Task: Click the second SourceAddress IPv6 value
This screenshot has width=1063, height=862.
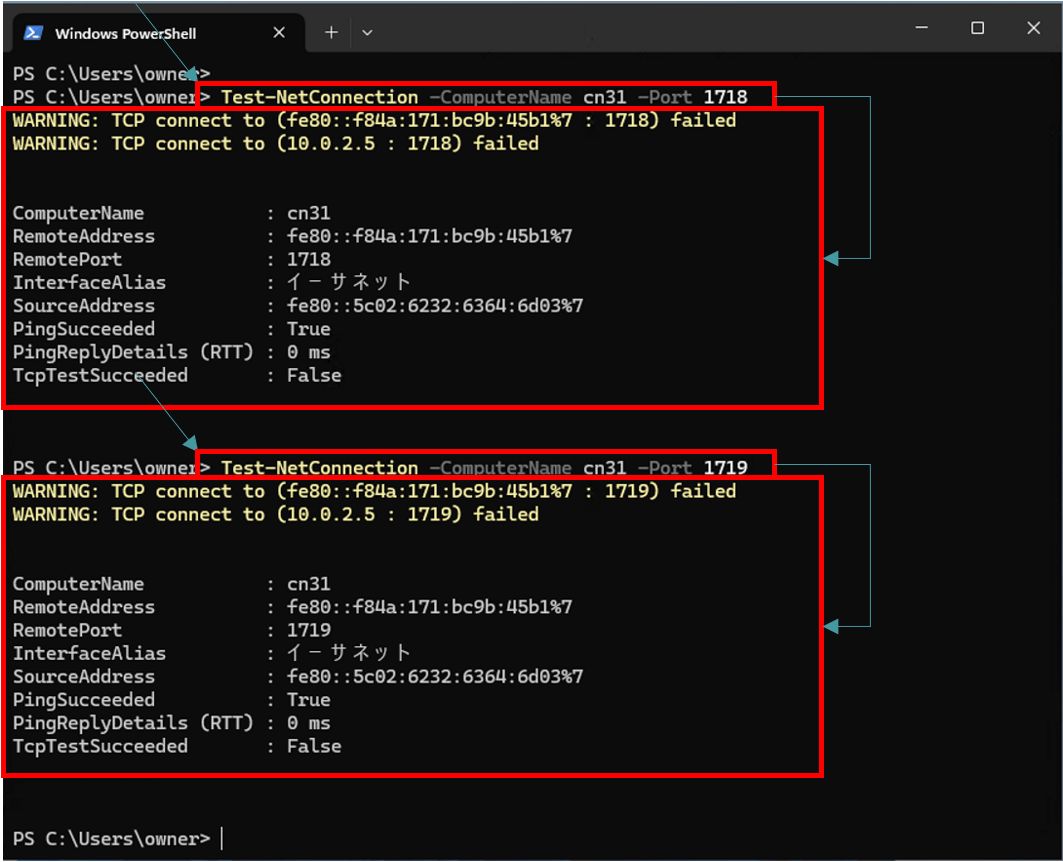Action: (434, 677)
